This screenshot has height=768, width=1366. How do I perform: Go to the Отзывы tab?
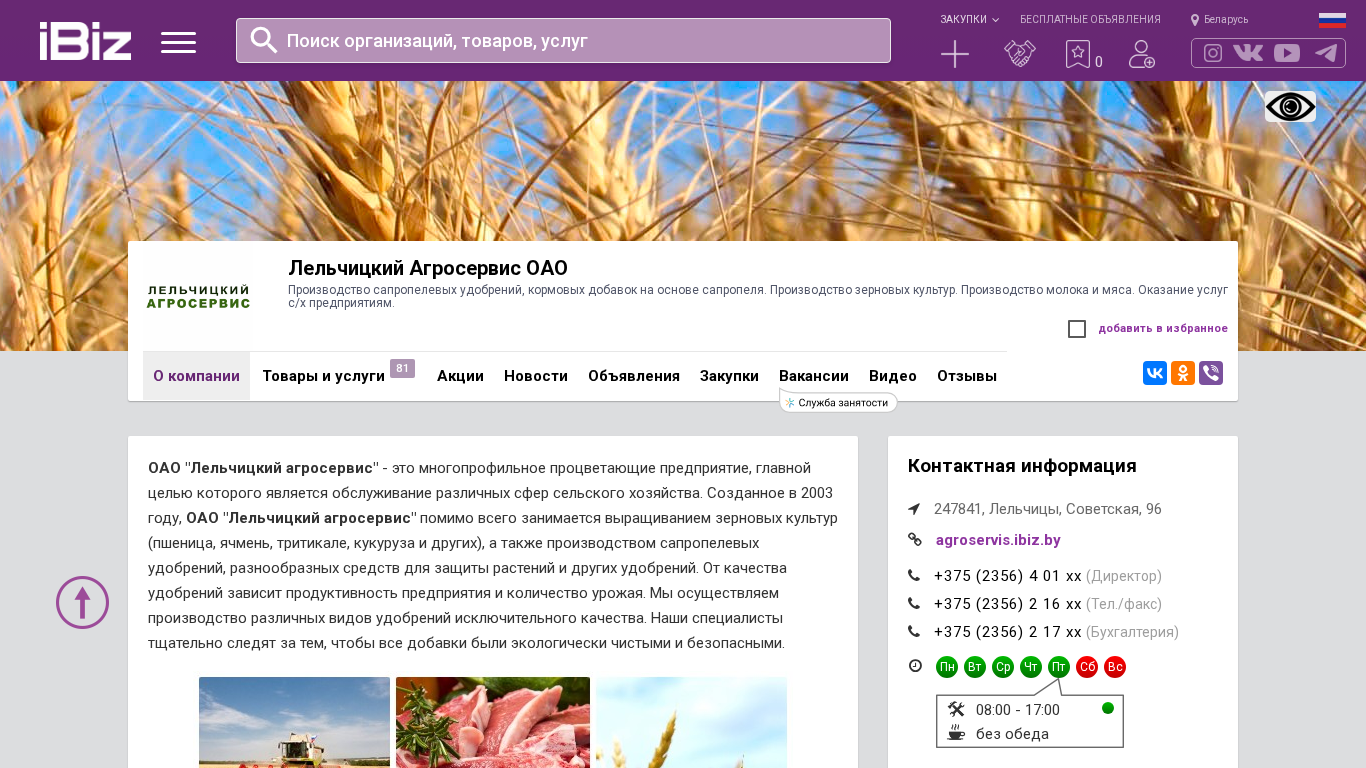point(967,376)
